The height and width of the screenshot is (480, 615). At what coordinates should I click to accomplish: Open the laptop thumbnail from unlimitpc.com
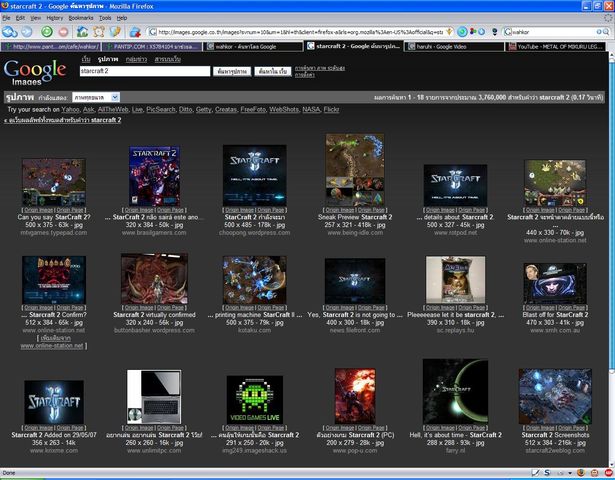coord(154,397)
